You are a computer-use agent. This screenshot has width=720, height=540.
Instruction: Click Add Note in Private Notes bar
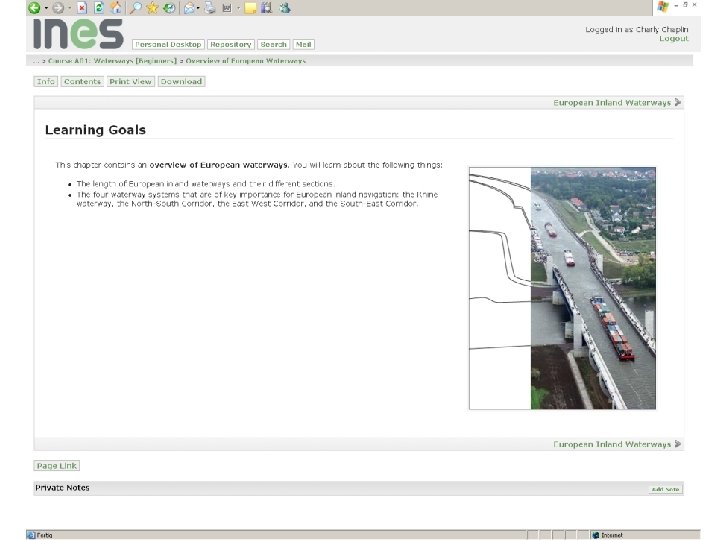coord(665,489)
